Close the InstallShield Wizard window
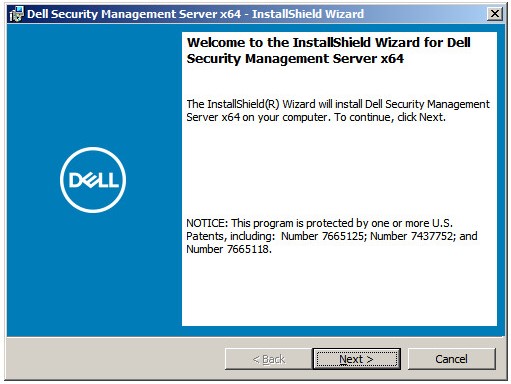This screenshot has height=384, width=511. [495, 14]
